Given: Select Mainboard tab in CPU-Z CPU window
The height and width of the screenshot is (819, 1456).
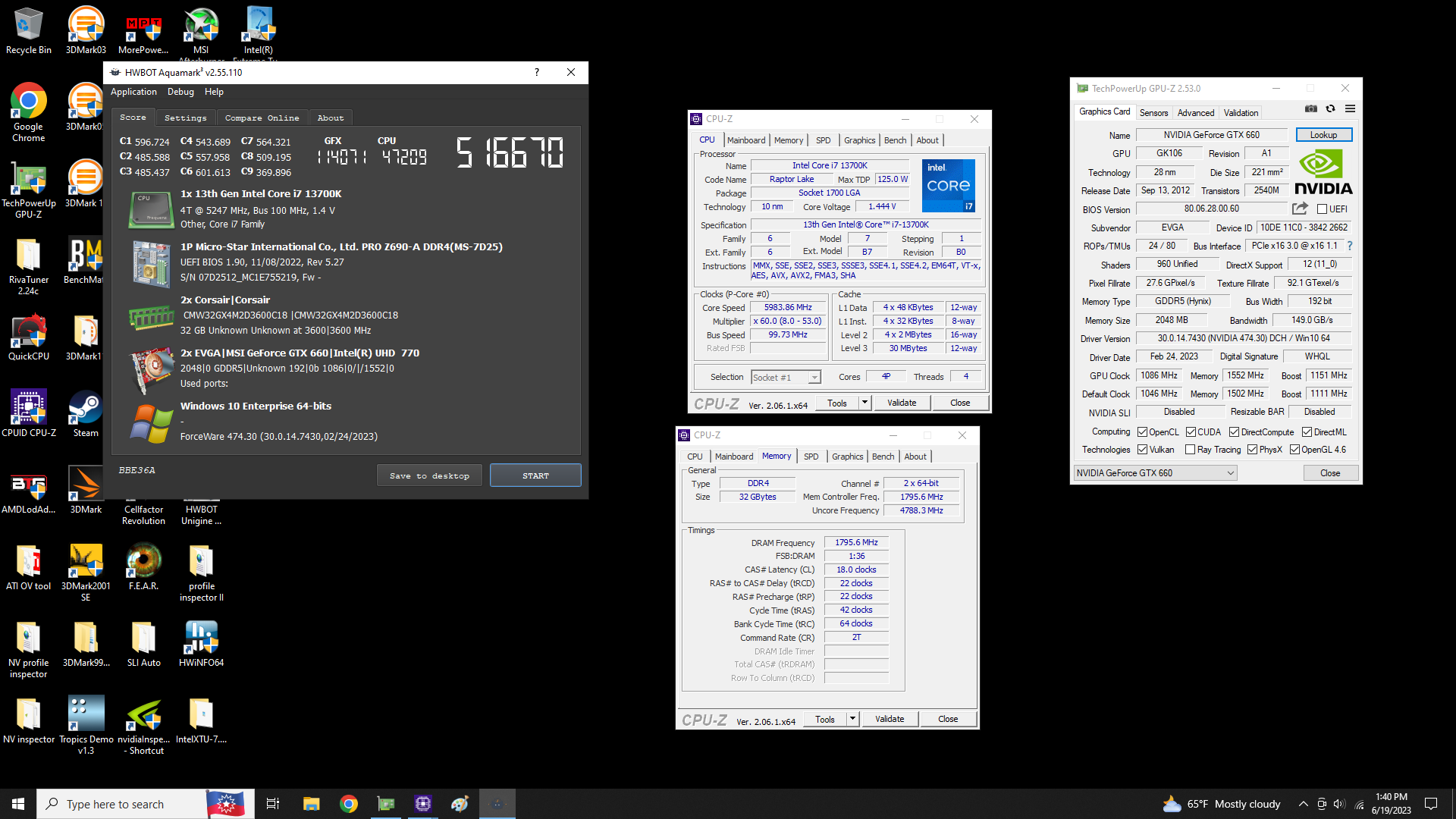Looking at the screenshot, I should (x=746, y=140).
